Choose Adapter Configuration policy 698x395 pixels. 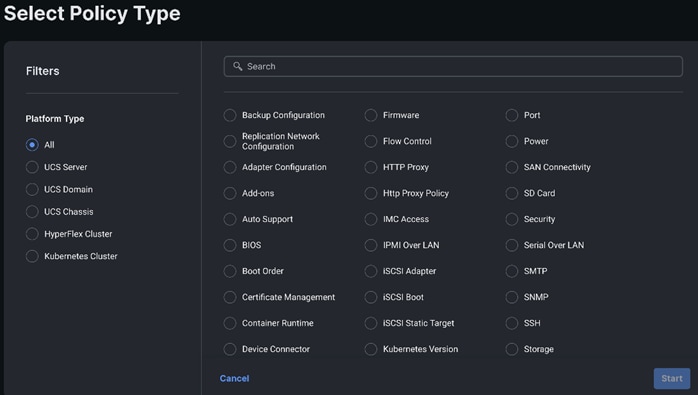tap(230, 167)
